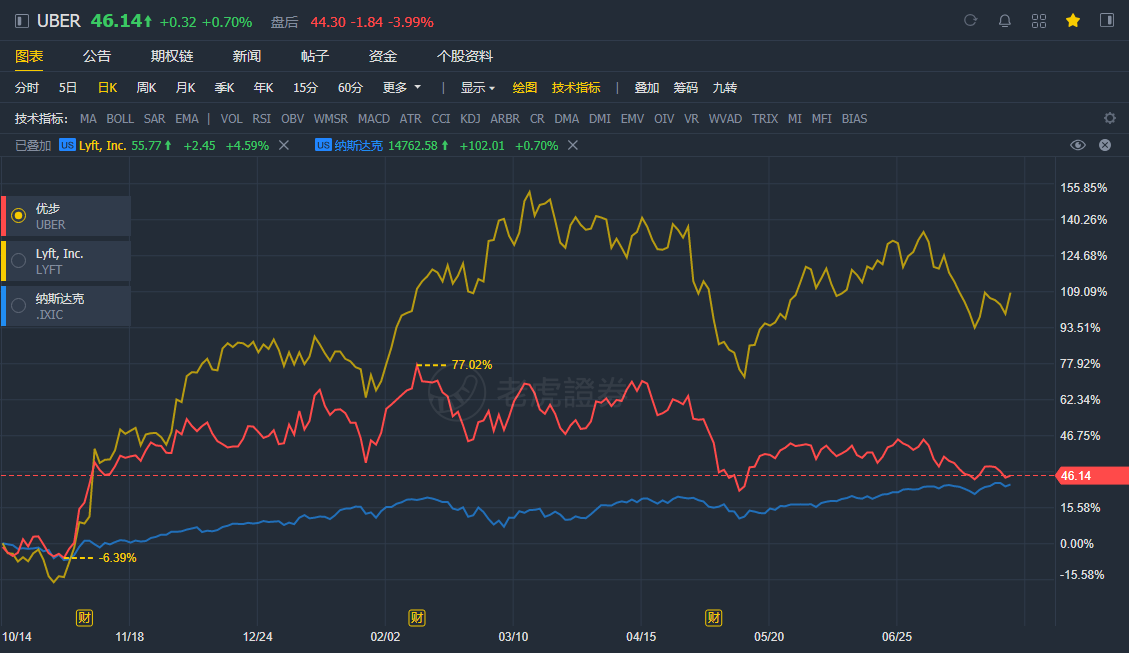Image resolution: width=1129 pixels, height=653 pixels.
Task: Select the 5日 timeframe
Action: pos(68,88)
